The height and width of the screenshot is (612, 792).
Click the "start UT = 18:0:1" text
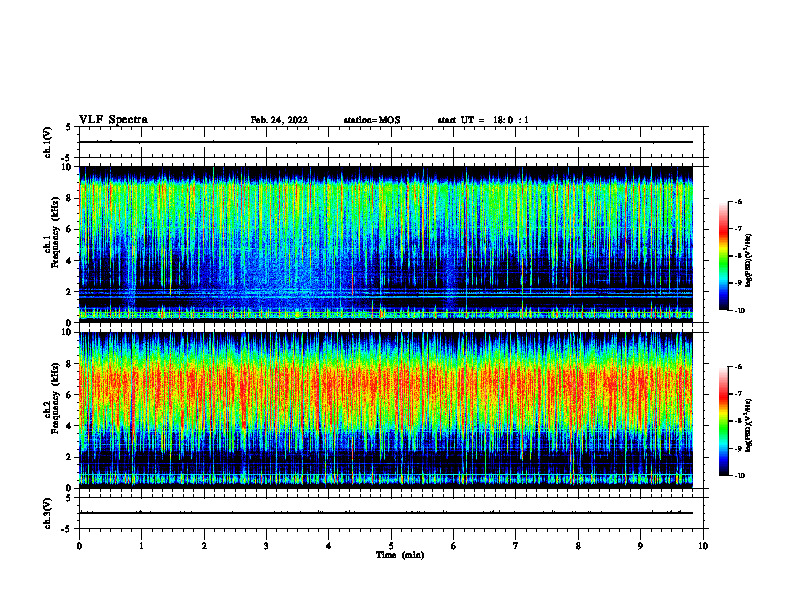point(483,120)
